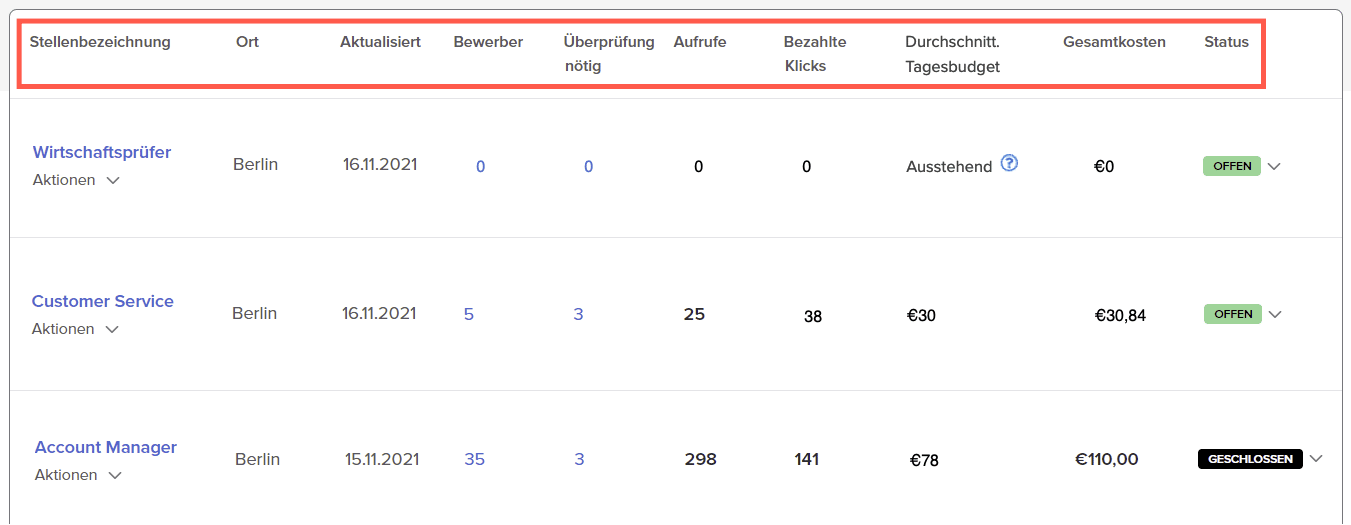This screenshot has height=525, width=1351.
Task: Open status chevron next to Wirtschaftsprüfer OFFEN badge
Action: click(x=1274, y=167)
